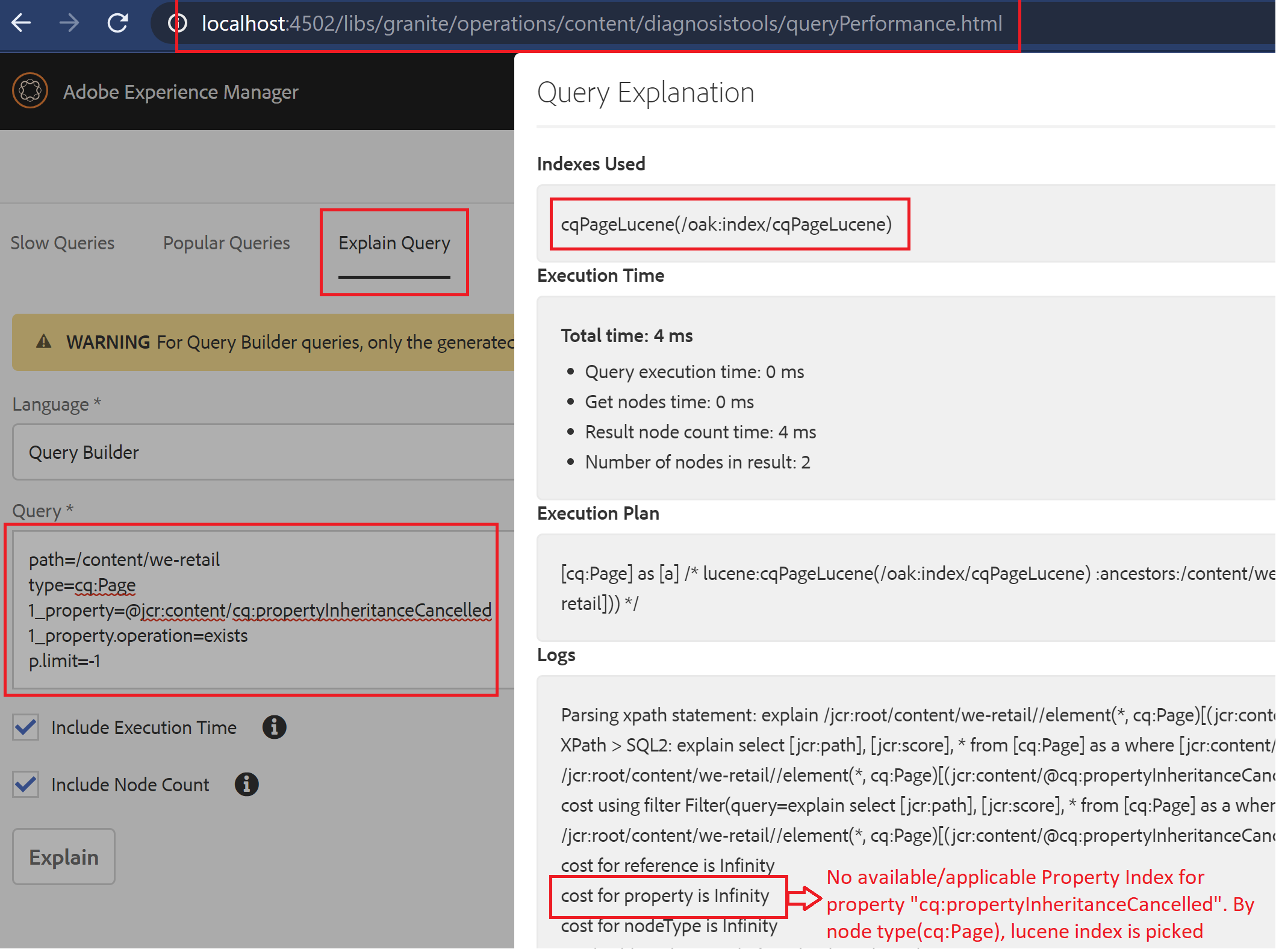Uncheck Include Node Count checkbox
Screen dimensions: 1279x952
[x=26, y=785]
